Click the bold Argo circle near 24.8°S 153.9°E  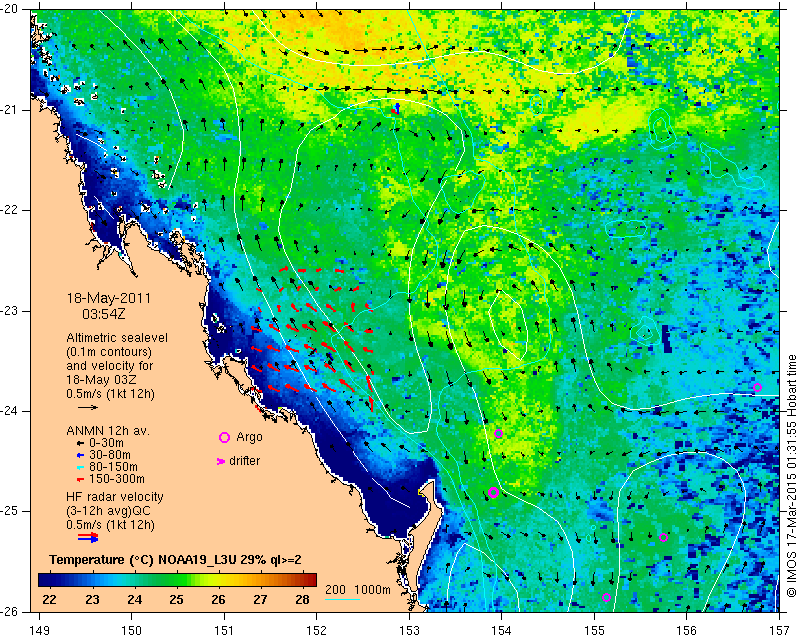click(493, 493)
